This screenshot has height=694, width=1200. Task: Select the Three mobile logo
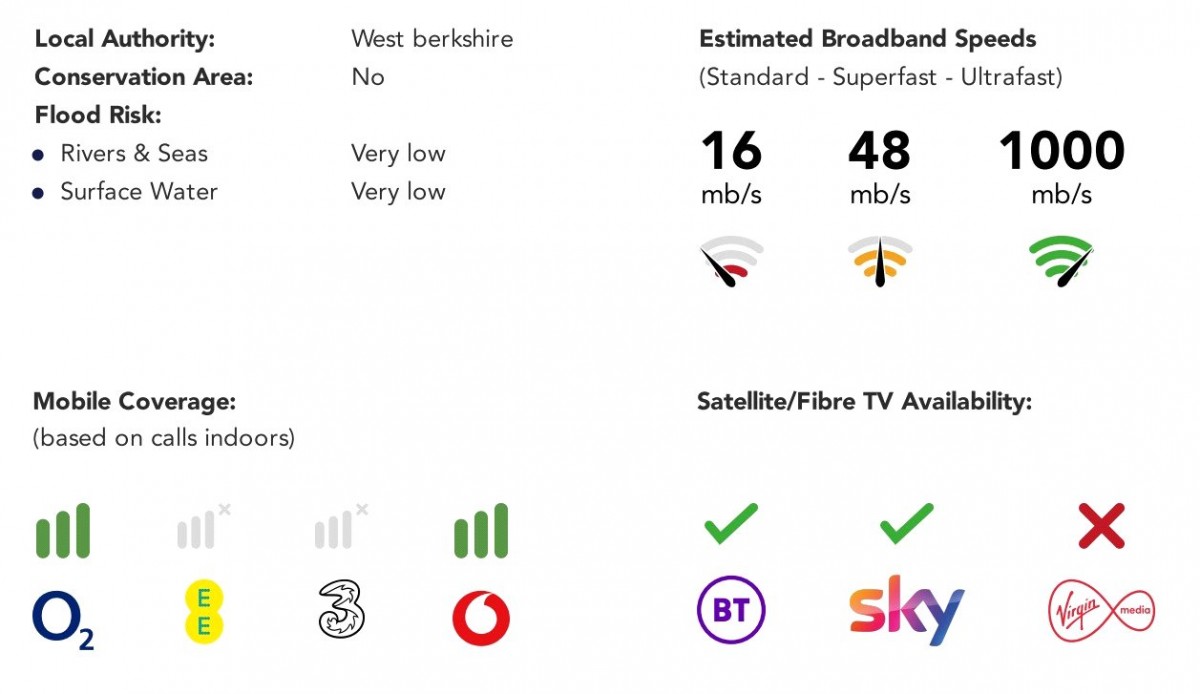[x=341, y=612]
